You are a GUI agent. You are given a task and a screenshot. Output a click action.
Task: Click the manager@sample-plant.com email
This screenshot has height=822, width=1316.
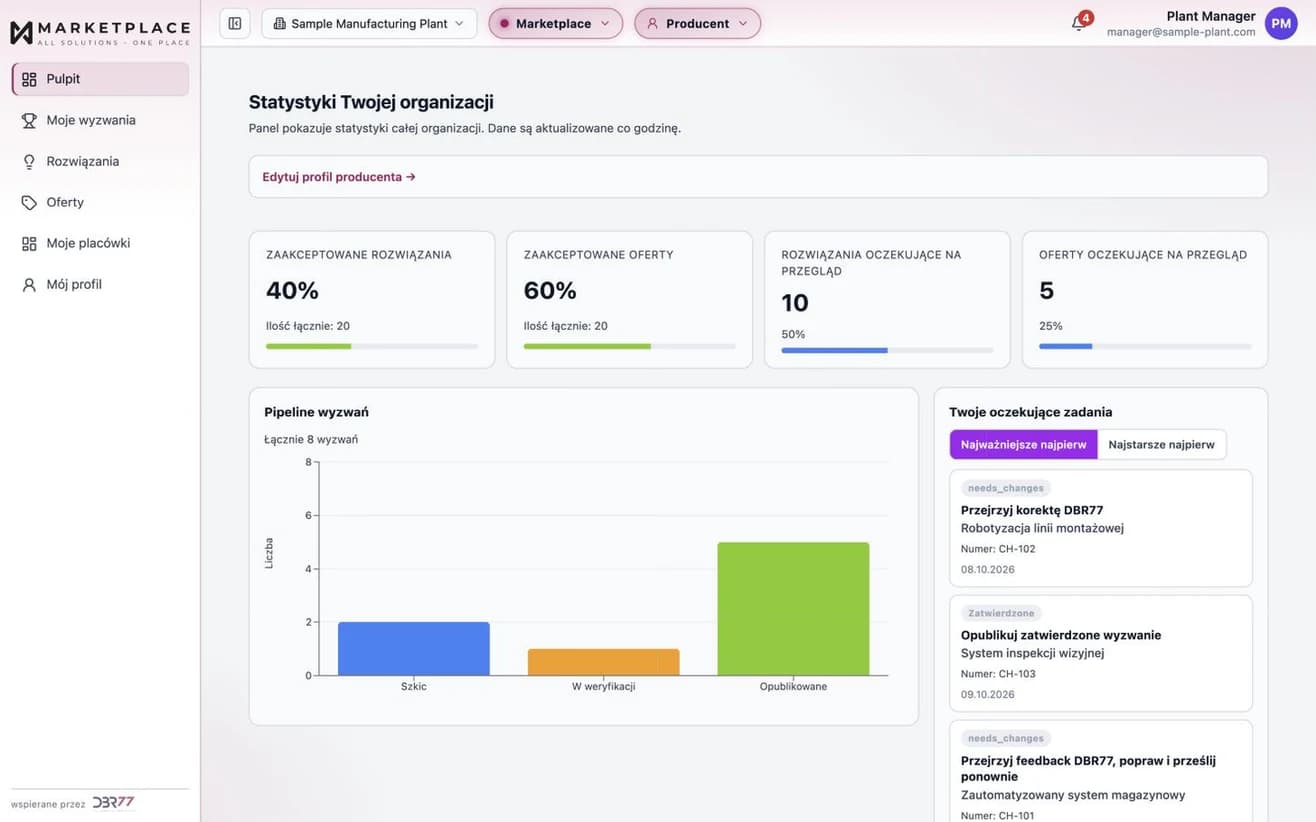1181,32
